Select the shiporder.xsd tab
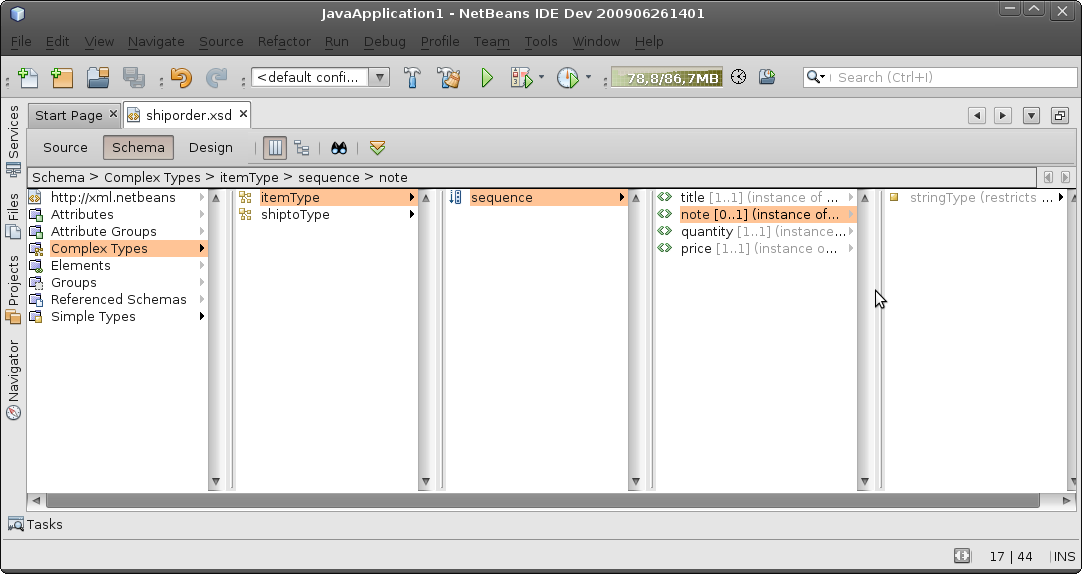This screenshot has width=1082, height=574. [x=188, y=115]
